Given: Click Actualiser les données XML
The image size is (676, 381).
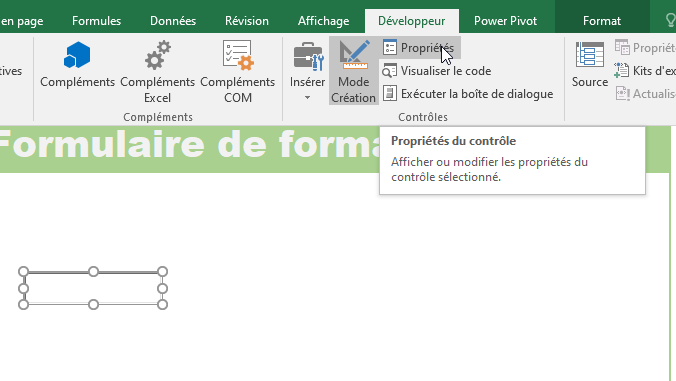Looking at the screenshot, I should [x=645, y=94].
